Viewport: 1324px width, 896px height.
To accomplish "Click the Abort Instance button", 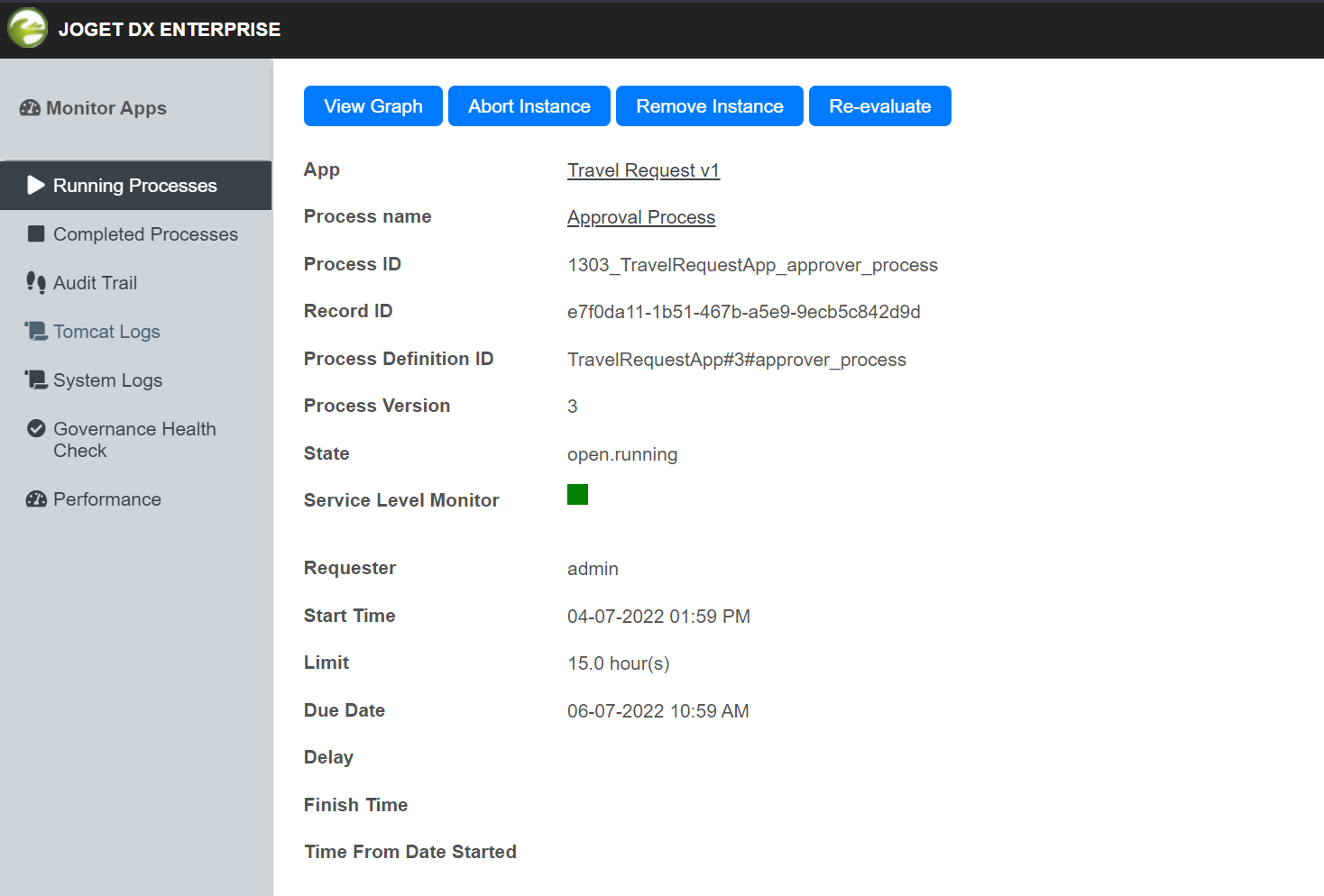I will pyautogui.click(x=529, y=106).
